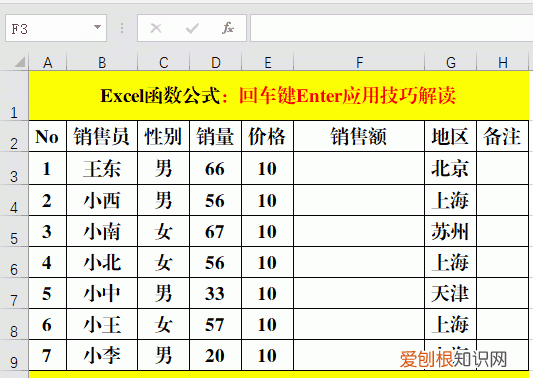Screen dimensions: 533x378
Task: Select row 1 header
Action: click(x=14, y=96)
